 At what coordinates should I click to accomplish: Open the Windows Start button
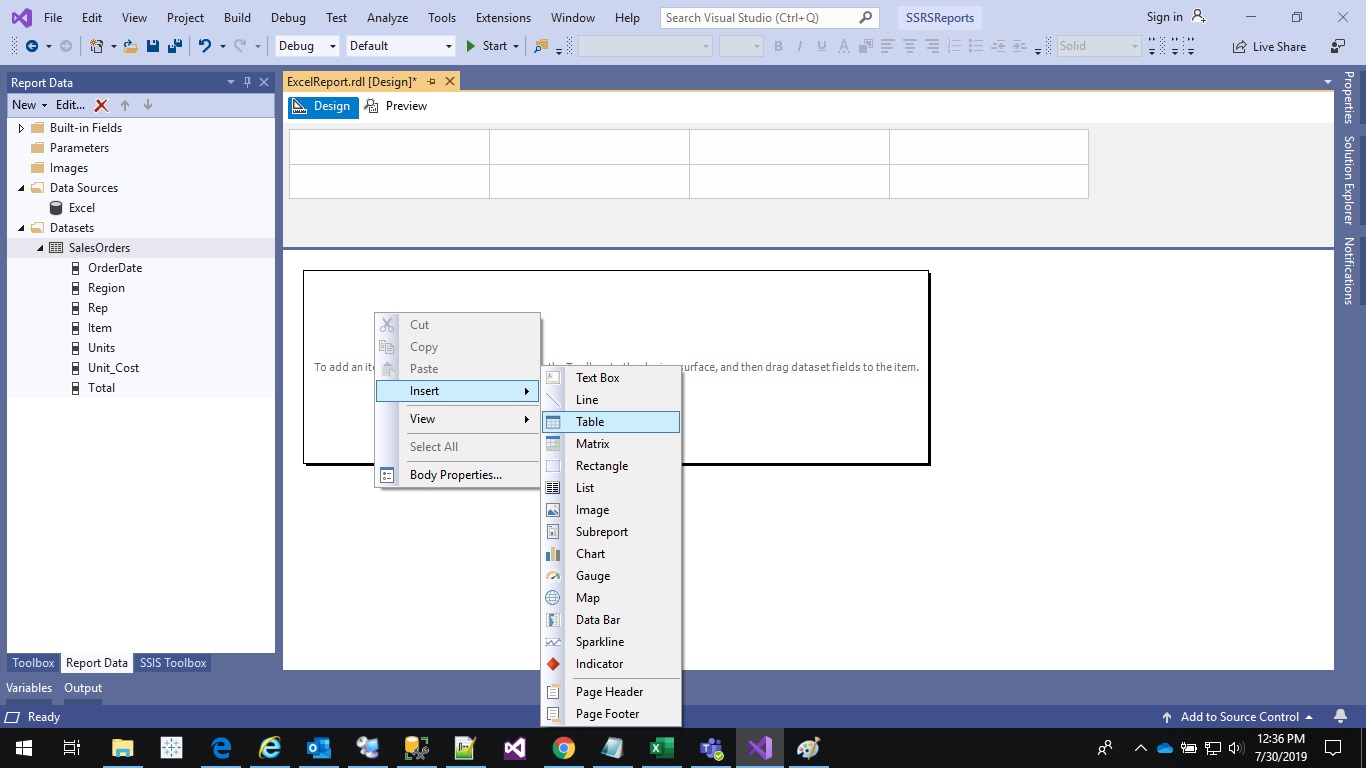pos(24,747)
